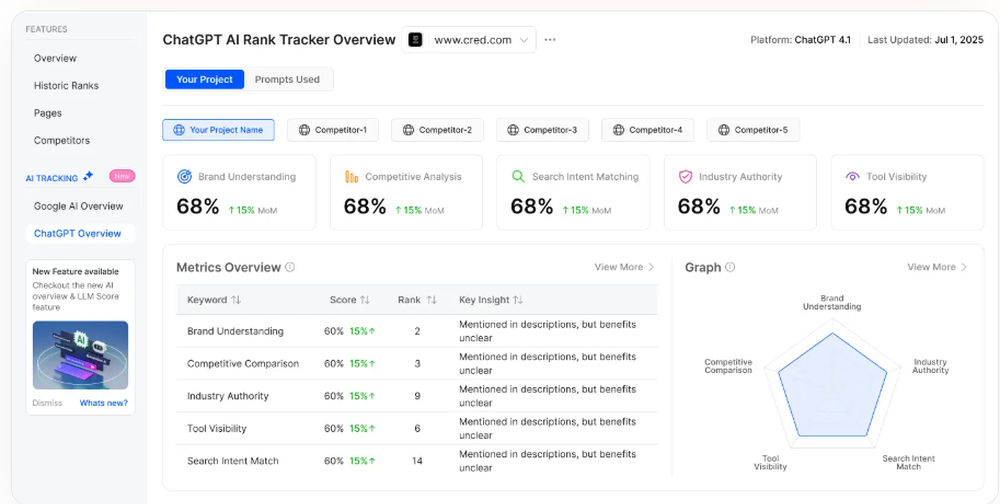Switch to the Your Project tab
The width and height of the screenshot is (1000, 504).
204,80
